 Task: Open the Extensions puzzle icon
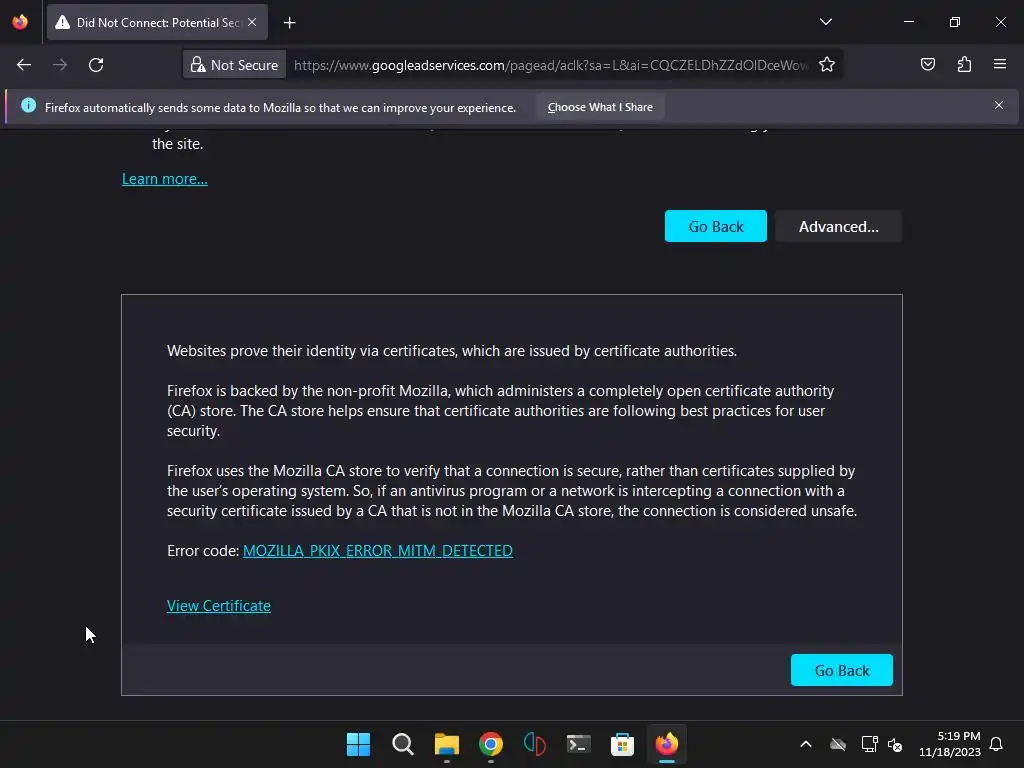point(964,65)
